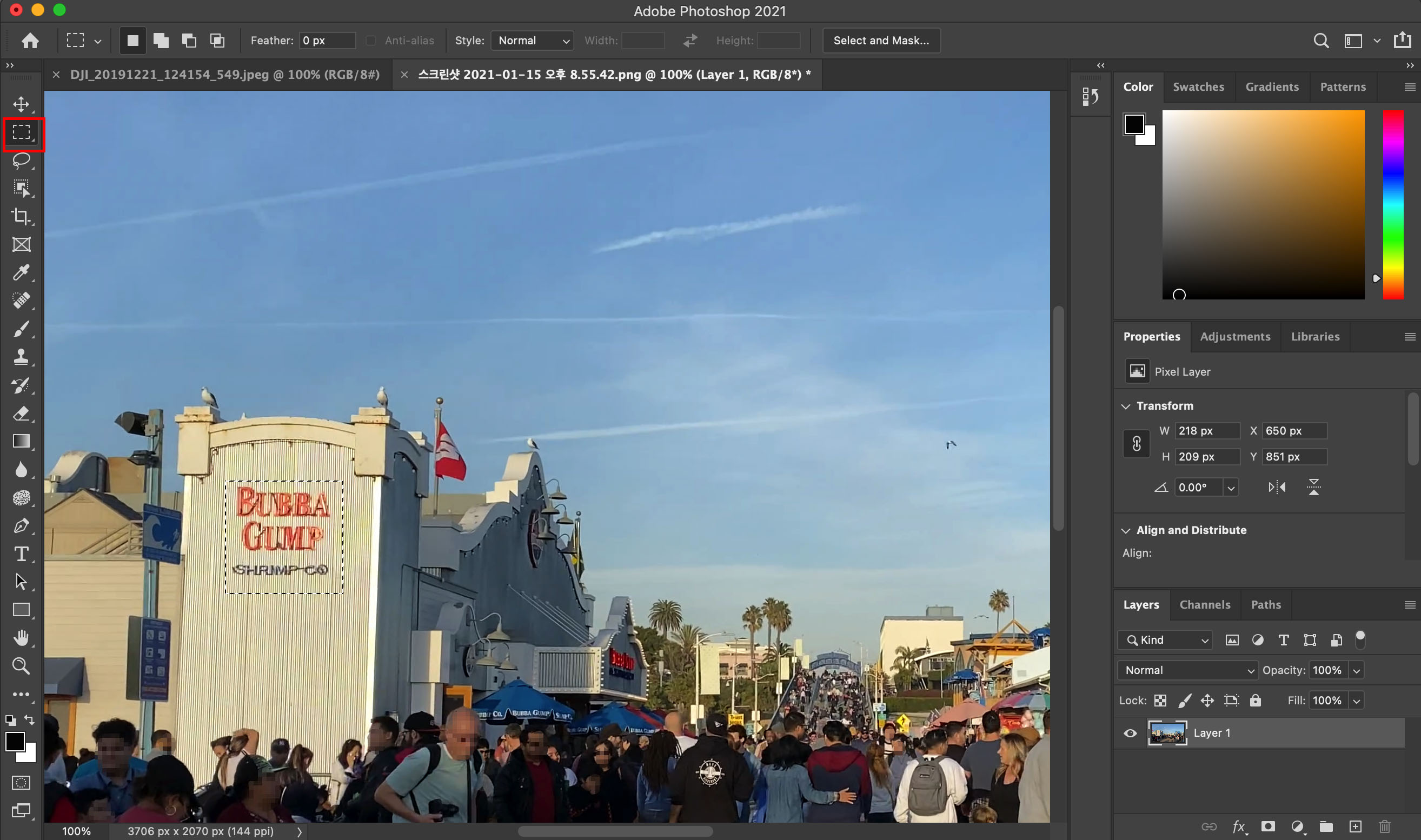Screen dimensions: 1421x840
Task: Select the Lasso tool
Action: [21, 161]
